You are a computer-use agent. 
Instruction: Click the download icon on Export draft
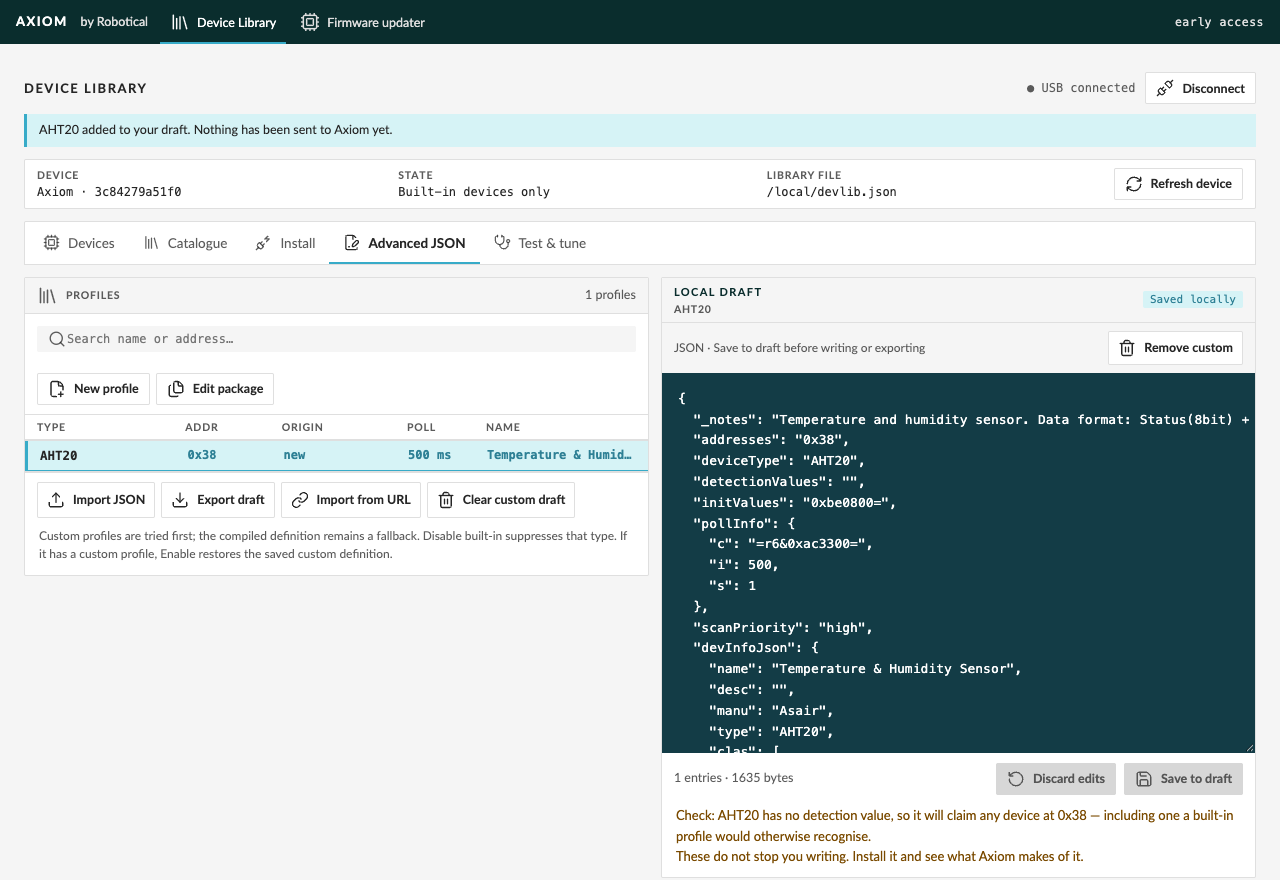pos(180,500)
